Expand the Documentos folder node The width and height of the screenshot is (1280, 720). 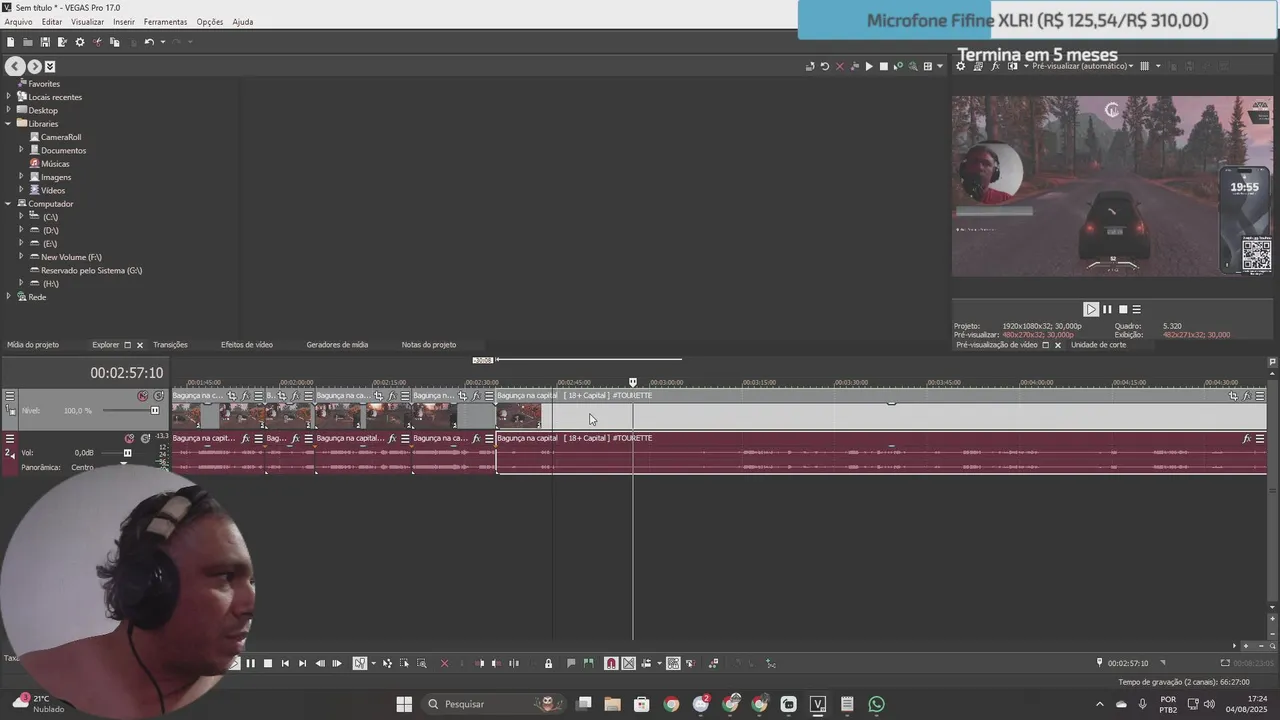pyautogui.click(x=21, y=150)
